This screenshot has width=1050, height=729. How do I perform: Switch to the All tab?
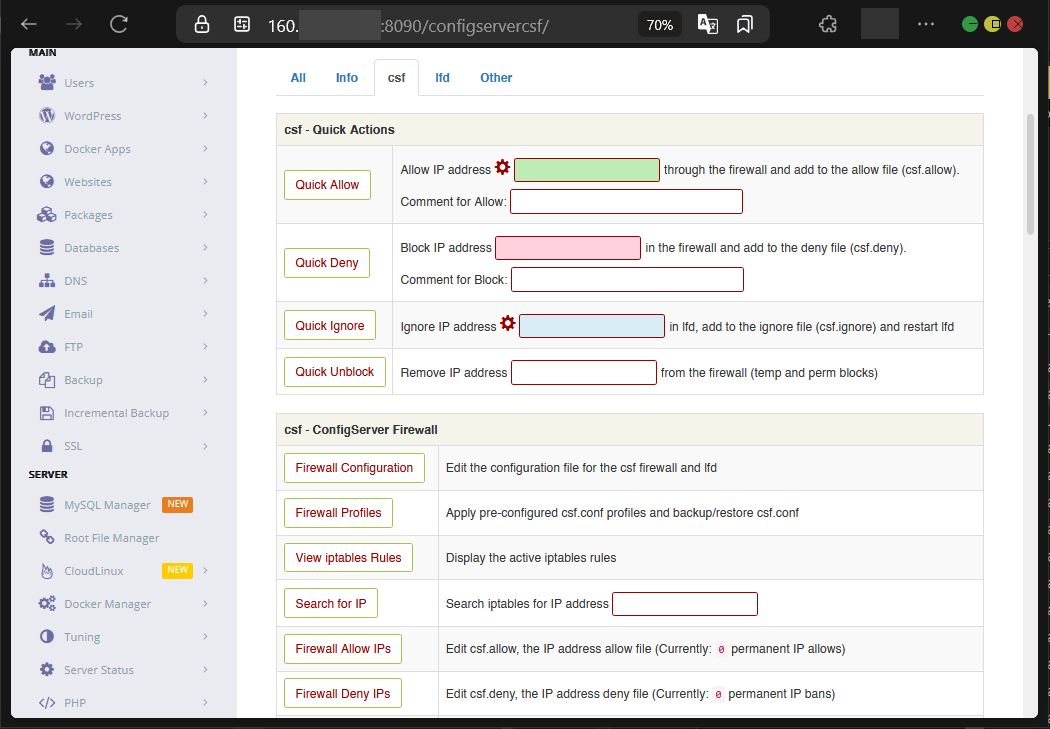coord(298,78)
